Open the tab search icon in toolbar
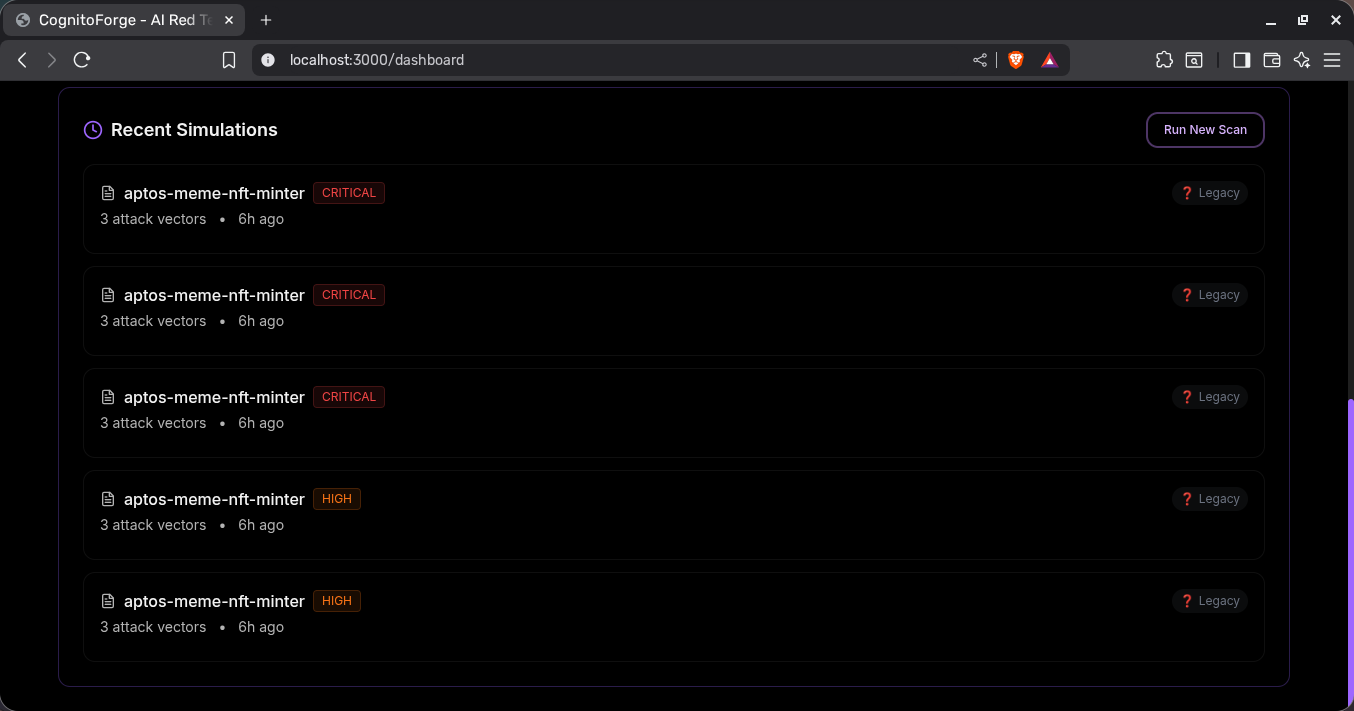The width and height of the screenshot is (1354, 711). (x=1194, y=60)
